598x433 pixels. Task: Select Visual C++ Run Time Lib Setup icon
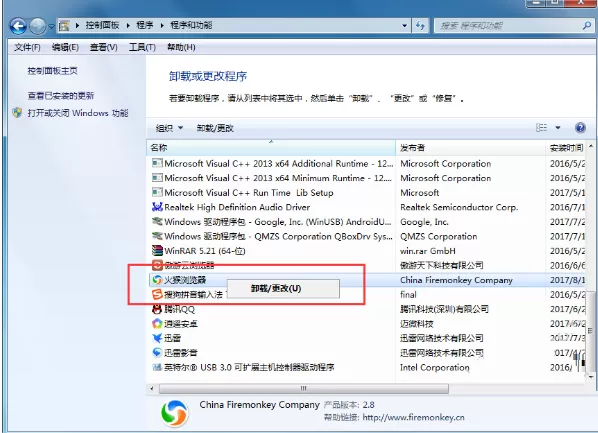tap(157, 192)
